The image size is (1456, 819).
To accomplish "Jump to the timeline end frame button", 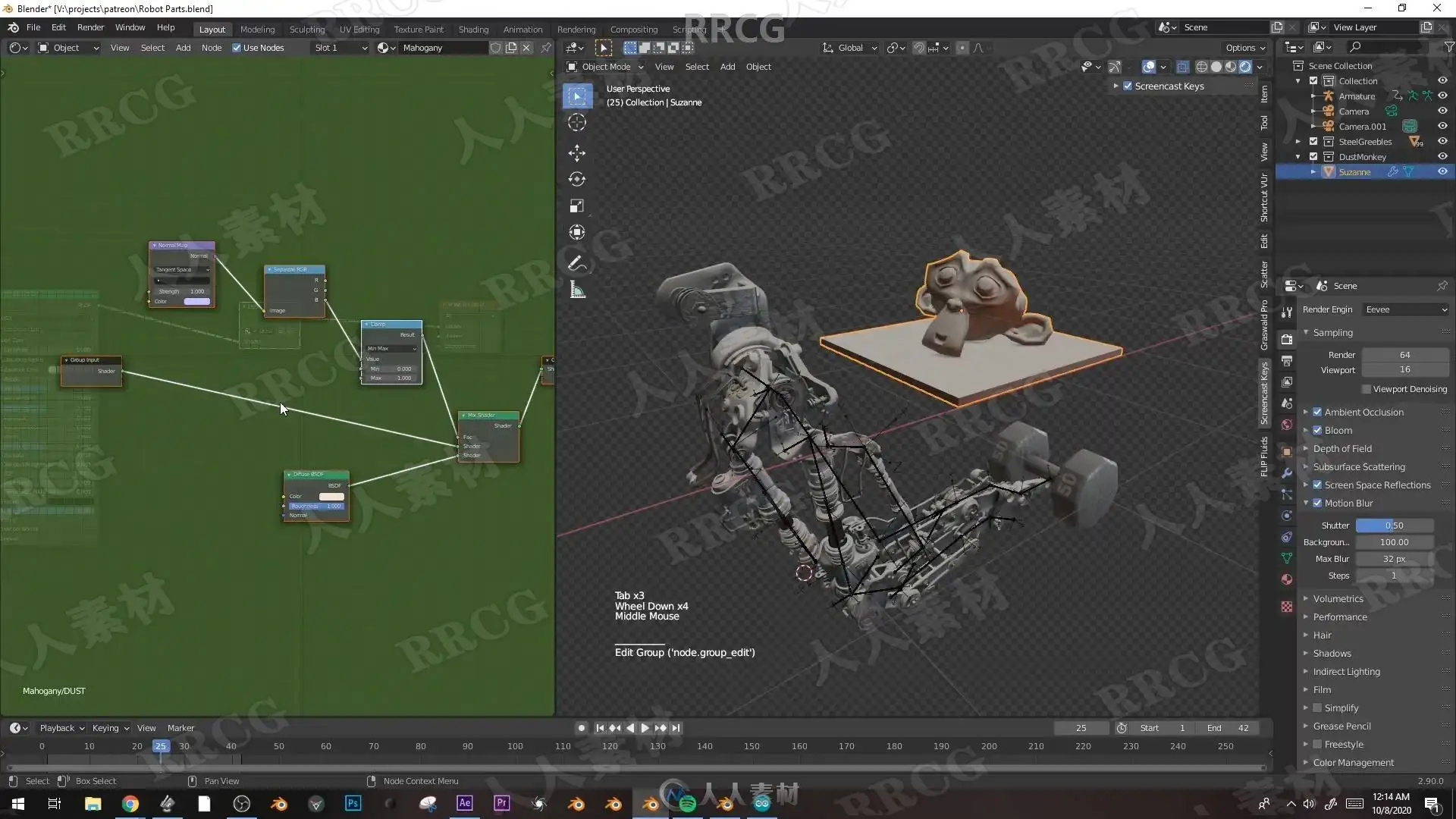I will (676, 728).
